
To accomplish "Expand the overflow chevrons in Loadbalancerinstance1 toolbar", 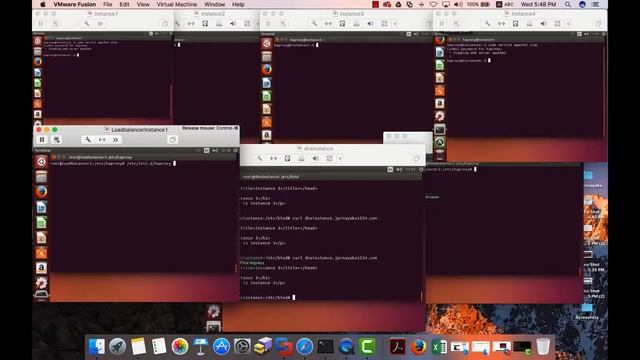I will tap(116, 140).
